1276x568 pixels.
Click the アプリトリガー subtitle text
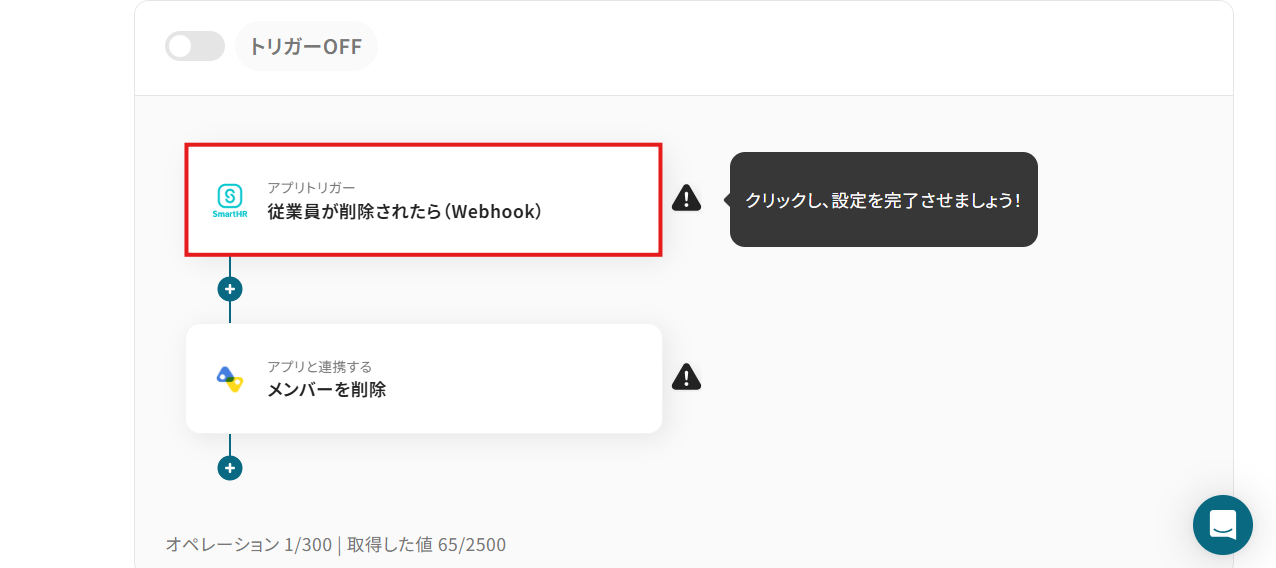tap(311, 188)
